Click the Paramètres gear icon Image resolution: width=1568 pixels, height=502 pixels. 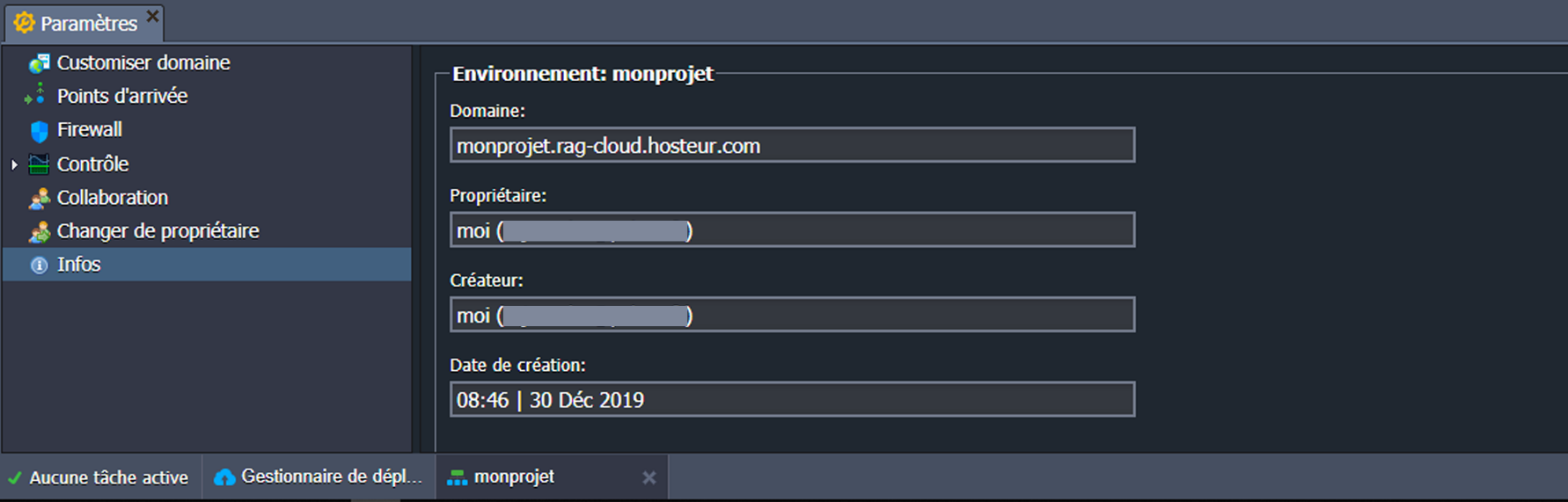pos(24,23)
